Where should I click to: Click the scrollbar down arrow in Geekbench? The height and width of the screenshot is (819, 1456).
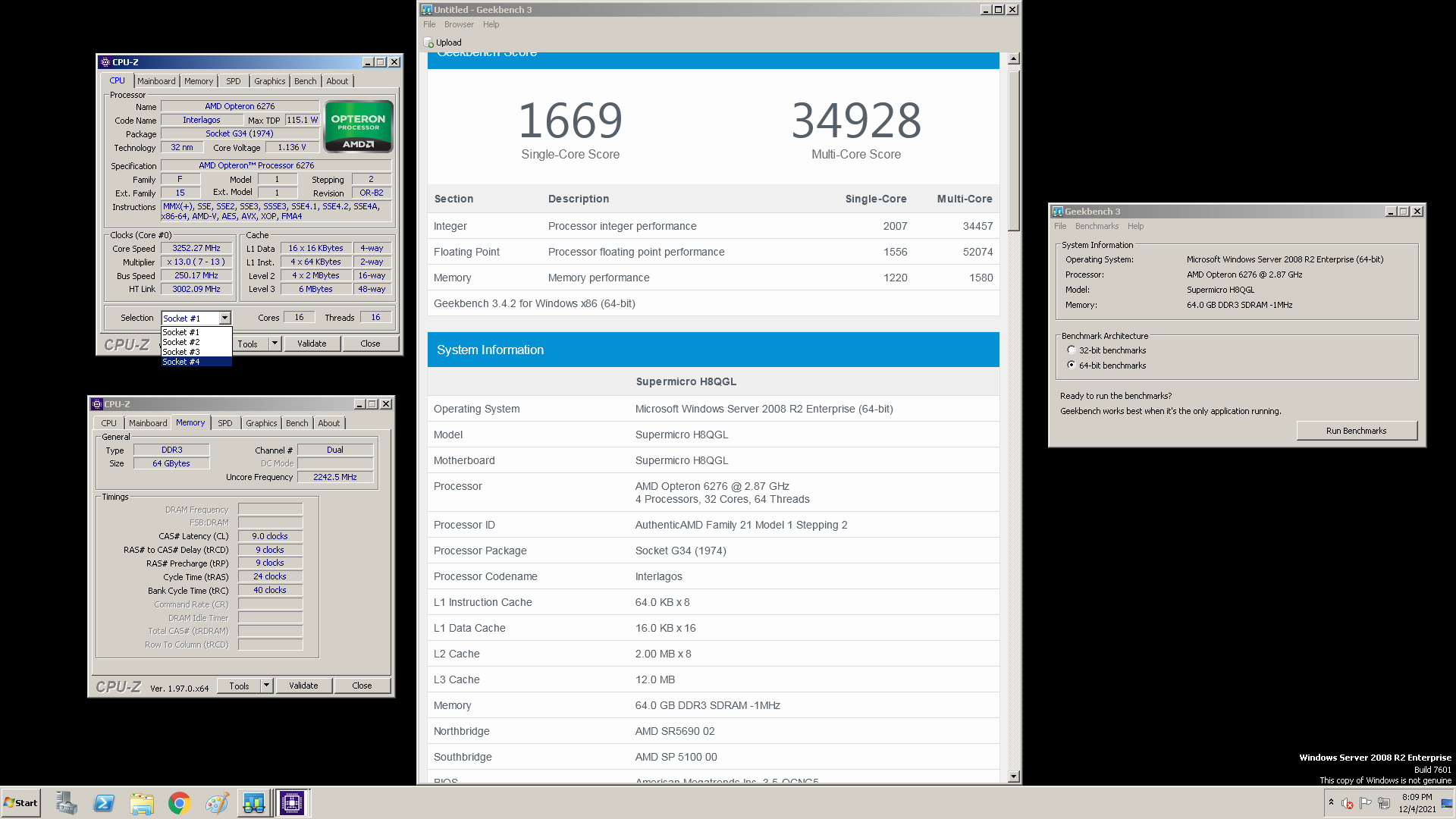[1014, 777]
